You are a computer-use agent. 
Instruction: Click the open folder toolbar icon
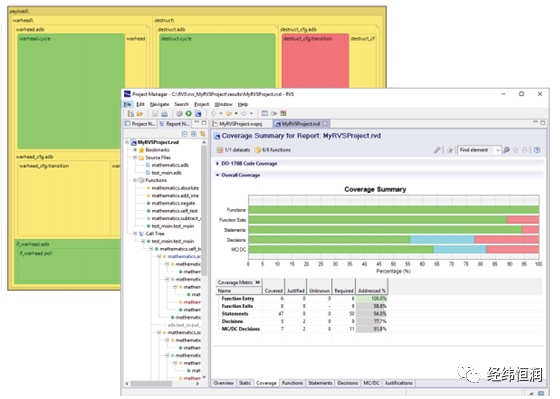tap(140, 114)
